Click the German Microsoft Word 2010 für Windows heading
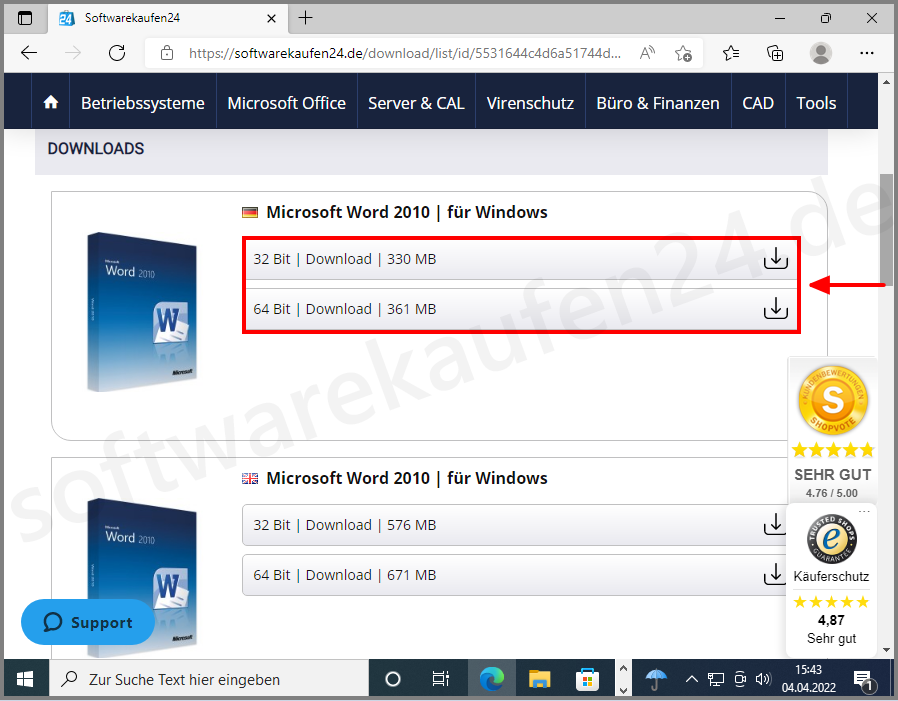 (x=407, y=212)
